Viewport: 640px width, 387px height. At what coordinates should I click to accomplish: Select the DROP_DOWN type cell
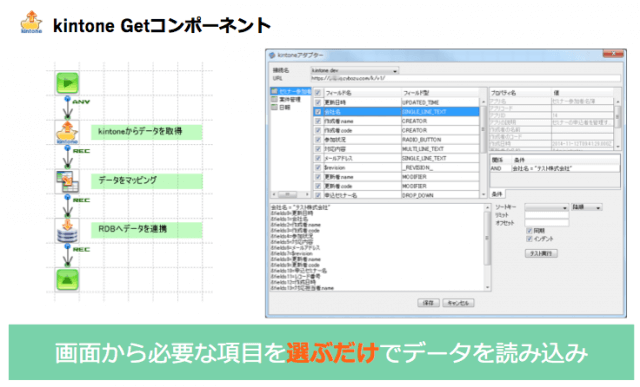[440, 195]
